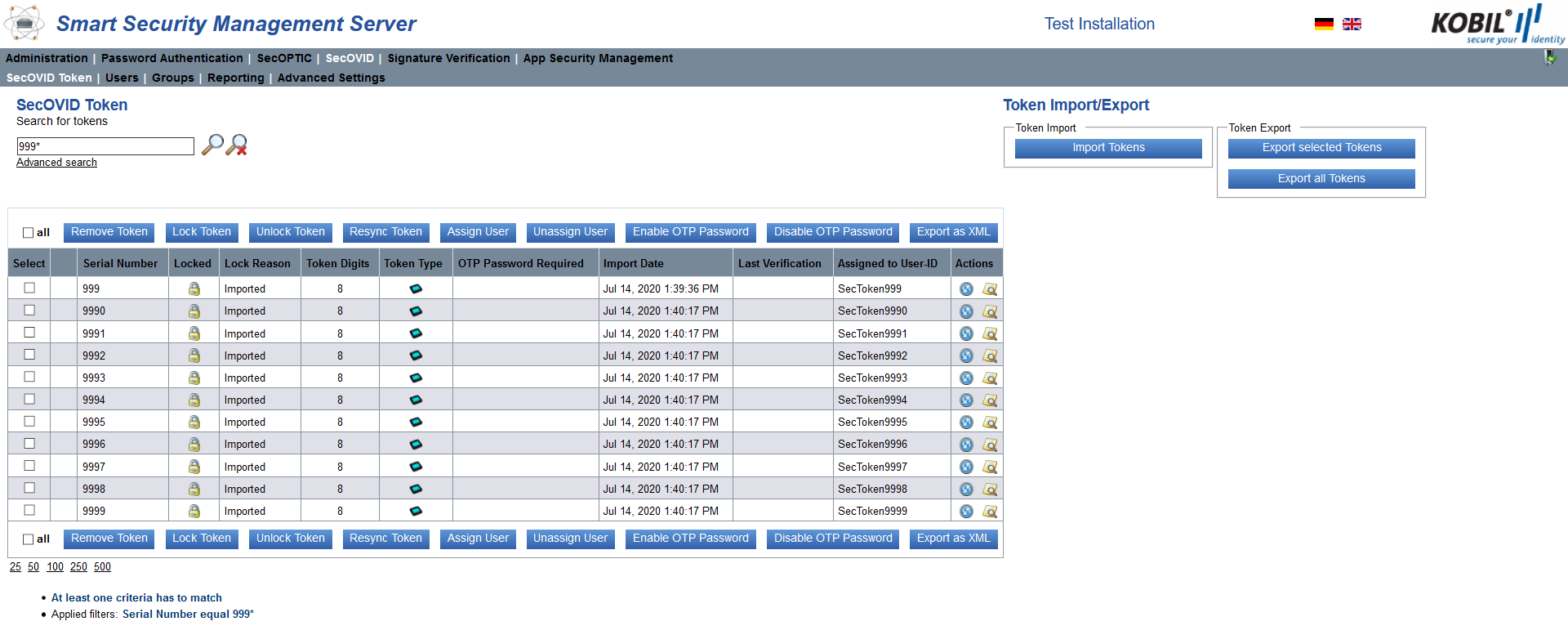Viewport: 1568px width, 626px height.
Task: Click the lock icon for token 999
Action: click(x=194, y=288)
